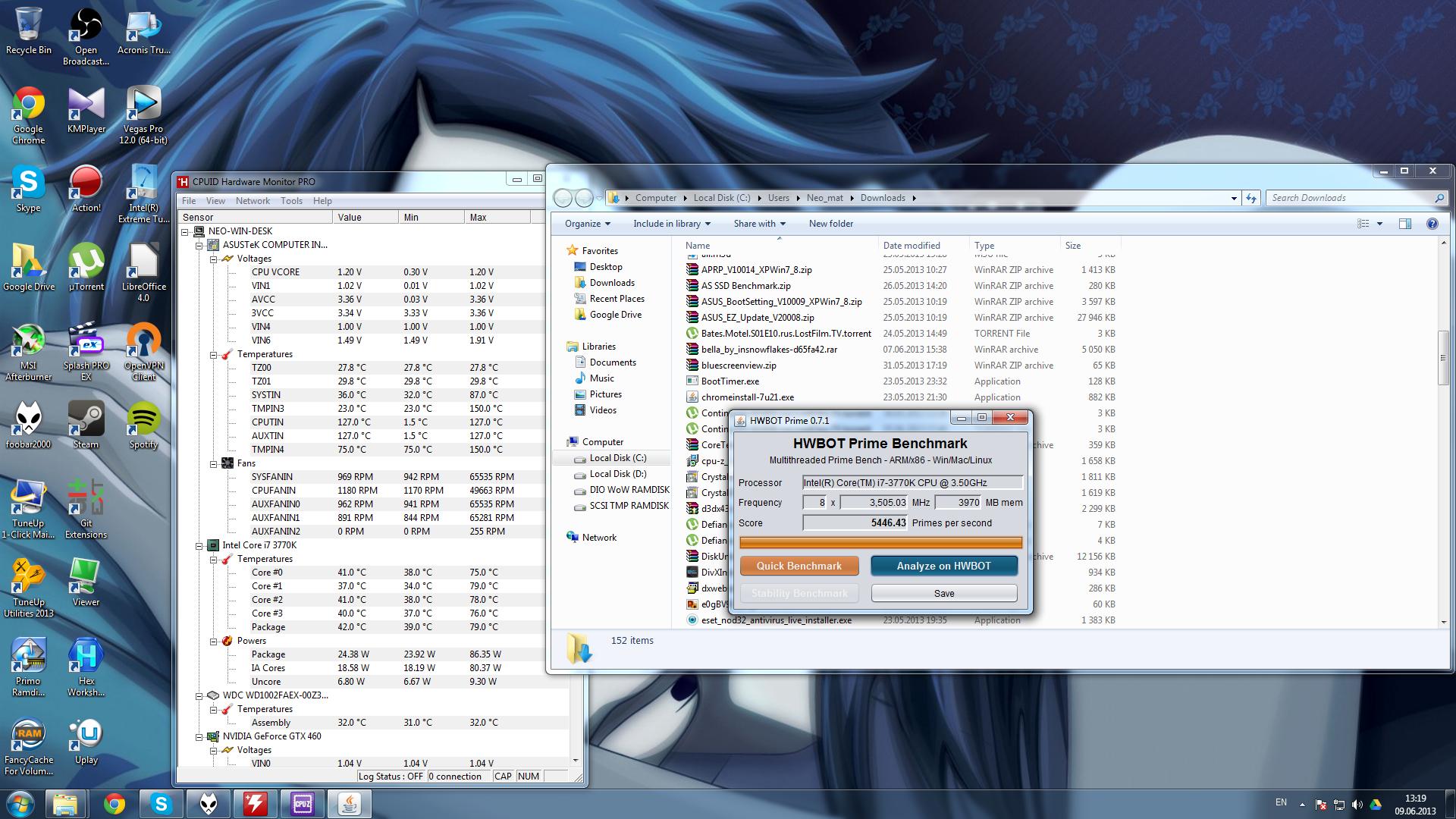Image resolution: width=1456 pixels, height=819 pixels.
Task: Open the Hex Workshop desktop shortcut
Action: [86, 667]
